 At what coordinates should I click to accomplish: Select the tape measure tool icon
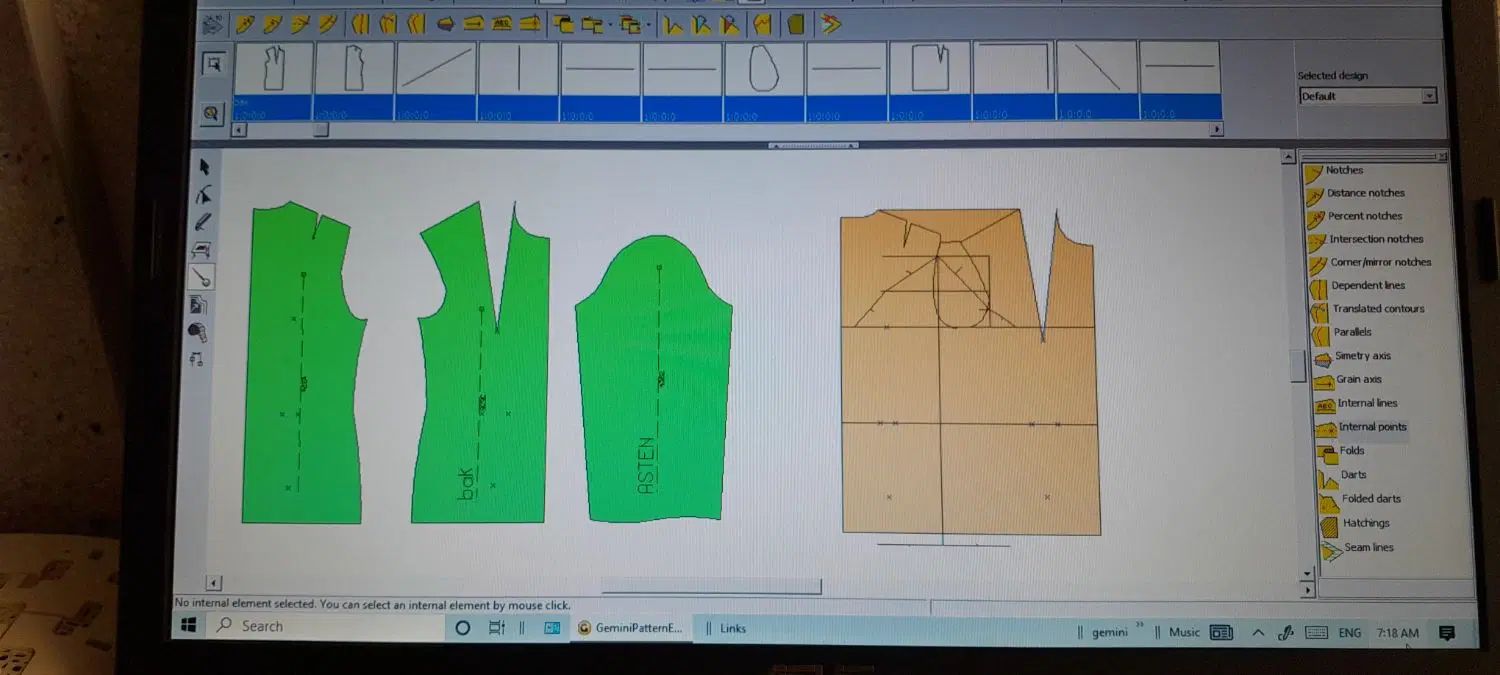coord(198,331)
